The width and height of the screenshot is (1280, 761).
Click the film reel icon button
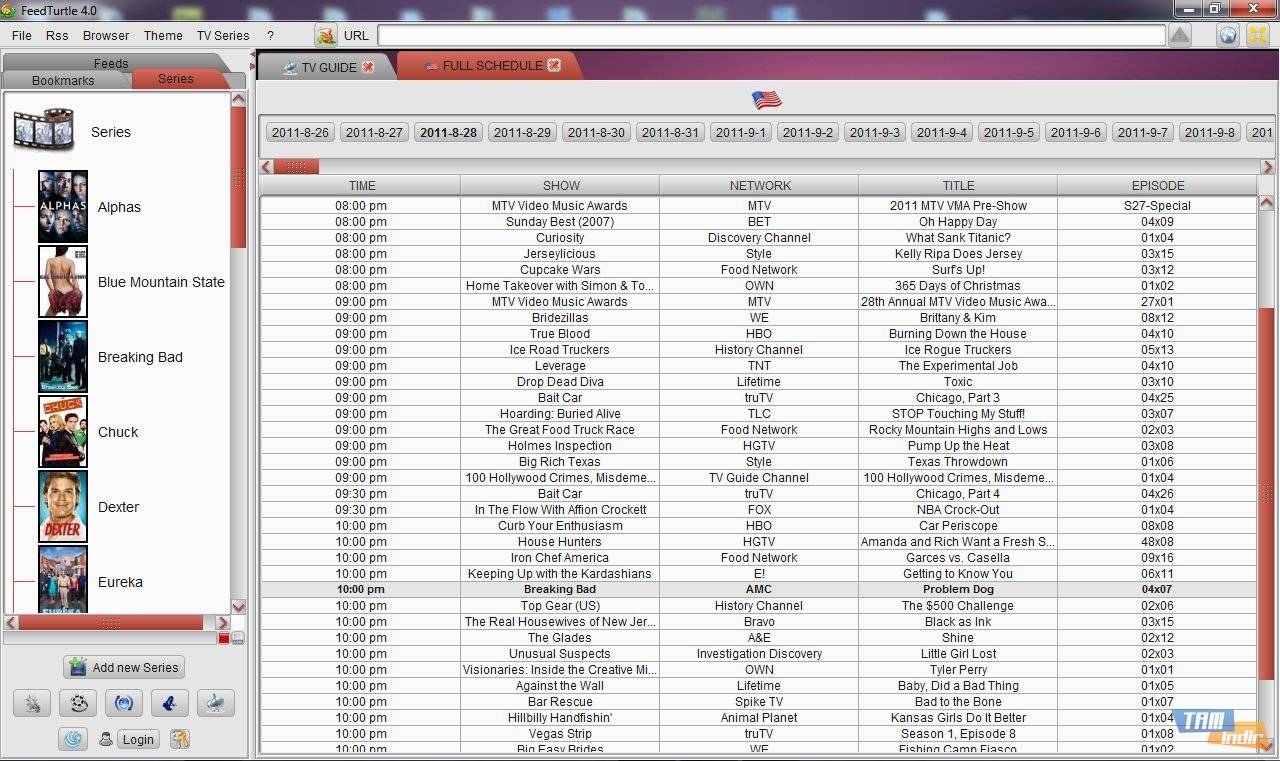[x=78, y=703]
